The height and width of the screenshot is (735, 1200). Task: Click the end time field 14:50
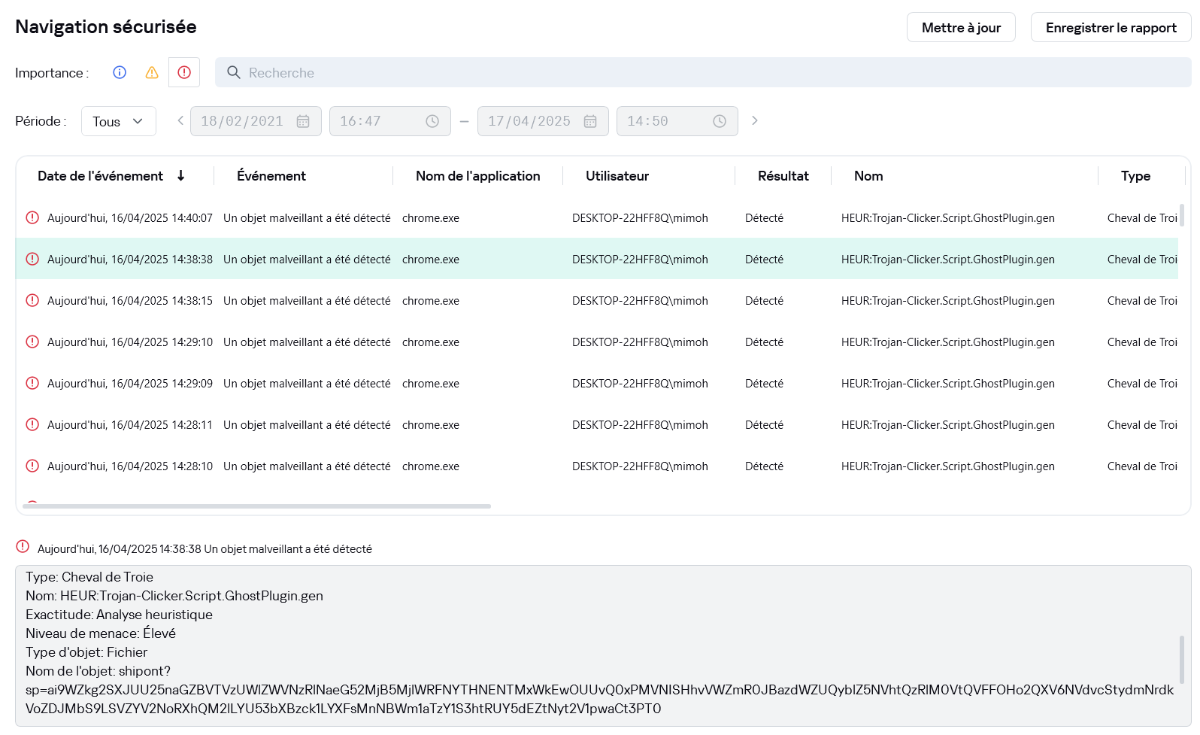point(677,121)
